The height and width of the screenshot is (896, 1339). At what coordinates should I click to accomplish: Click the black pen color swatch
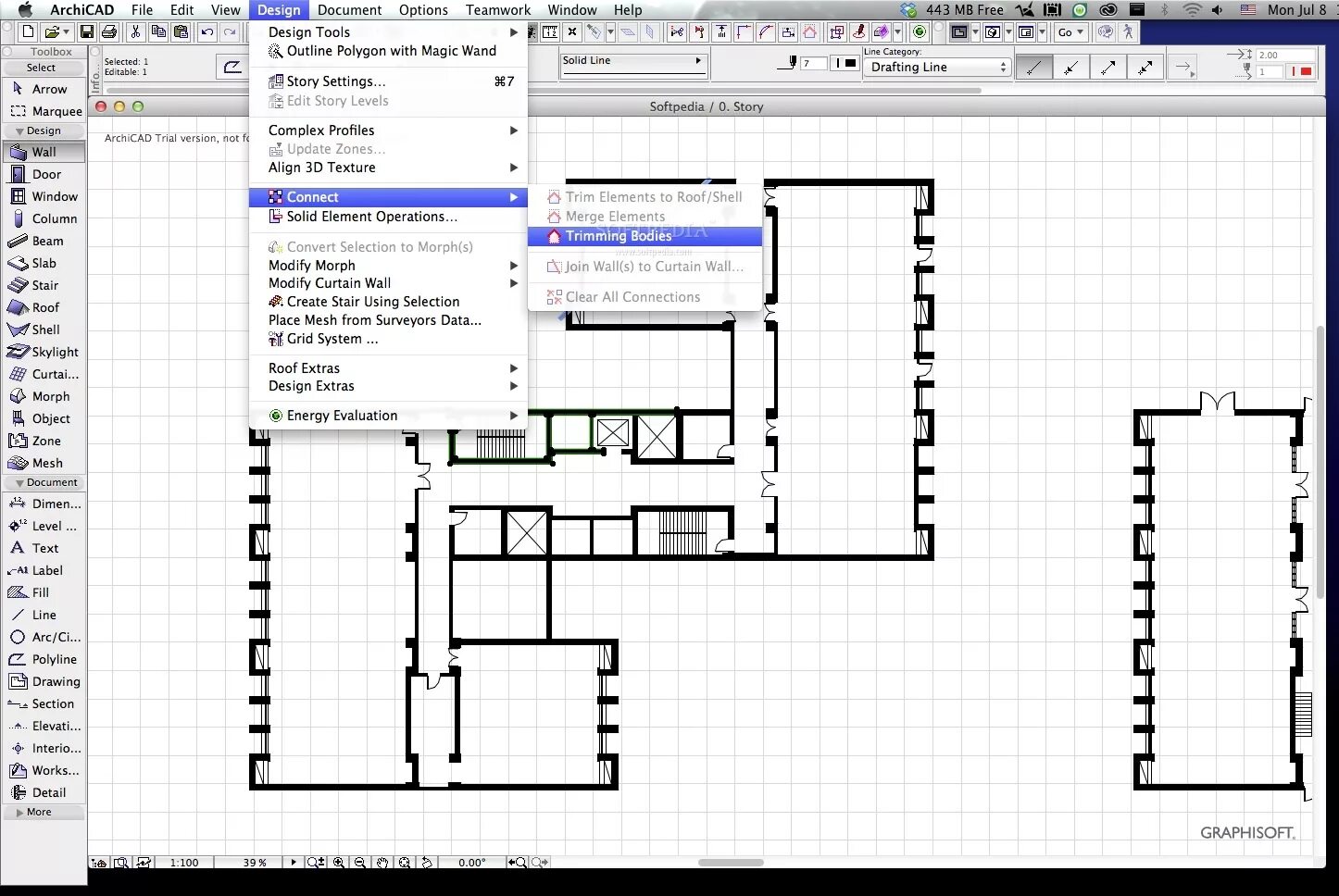coord(850,64)
